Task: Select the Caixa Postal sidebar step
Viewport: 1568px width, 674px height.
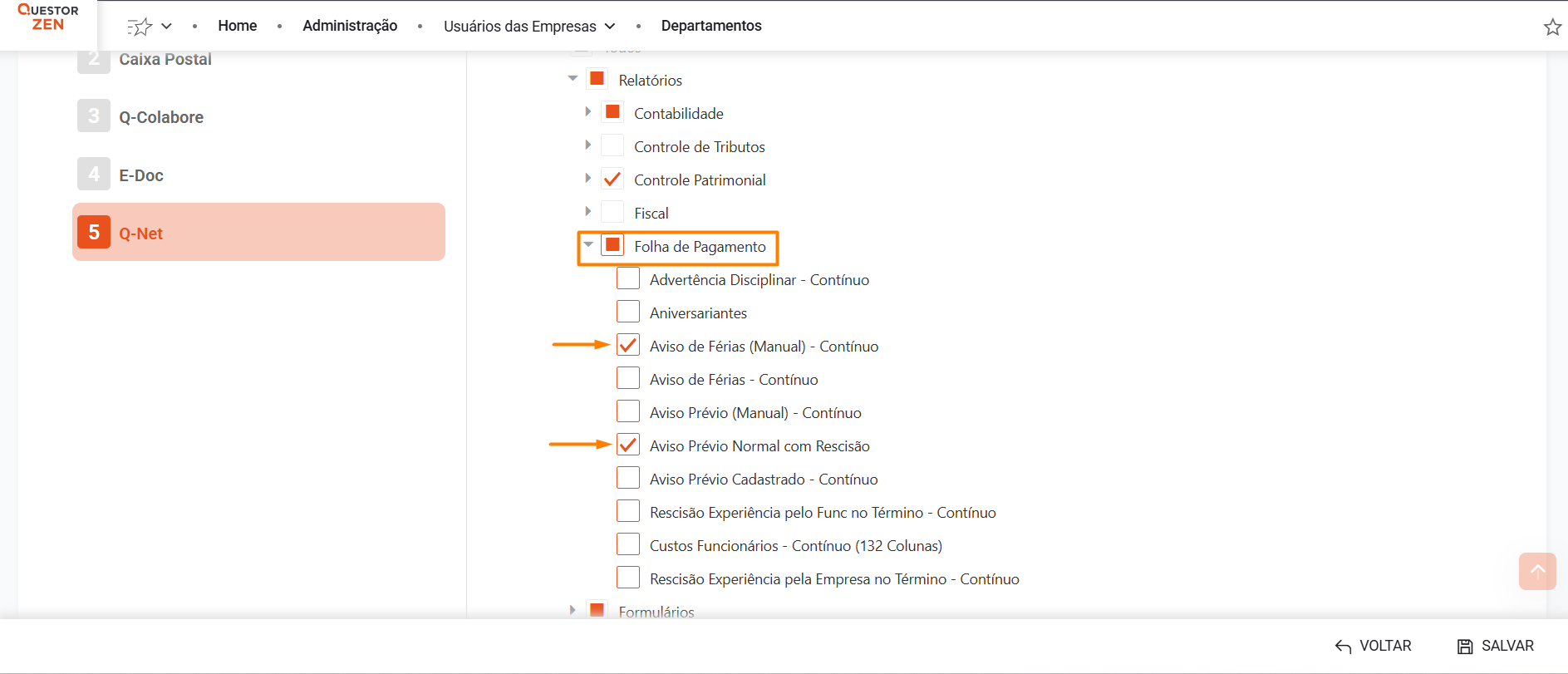Action: [165, 60]
